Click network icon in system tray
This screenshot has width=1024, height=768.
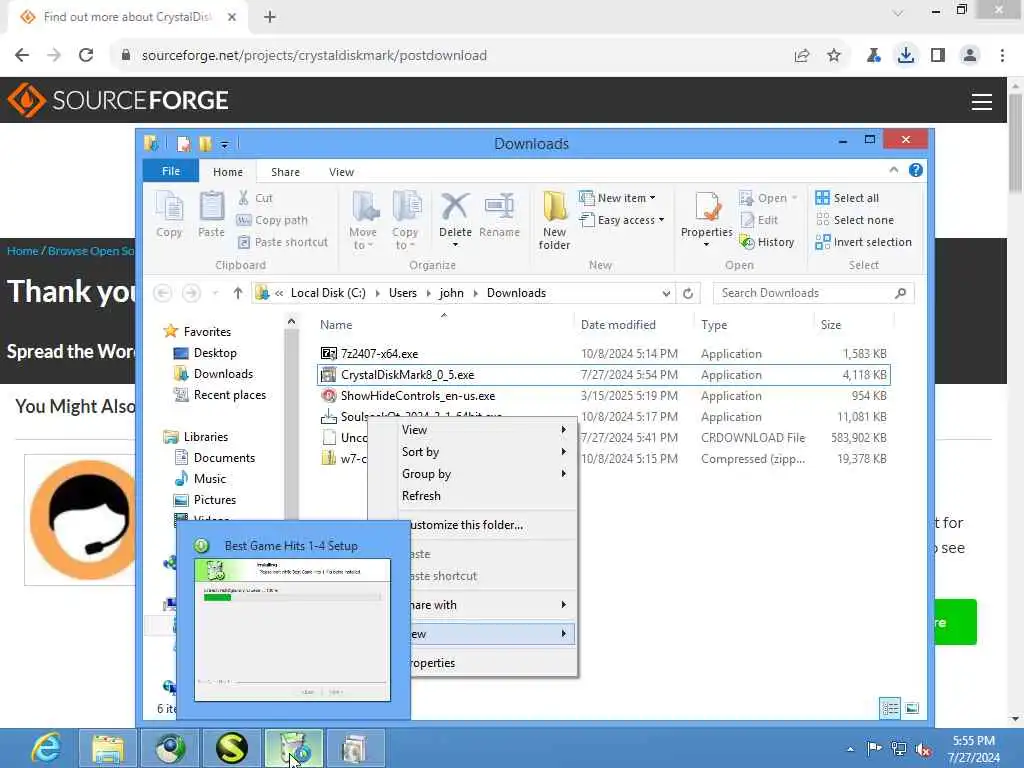click(x=899, y=749)
